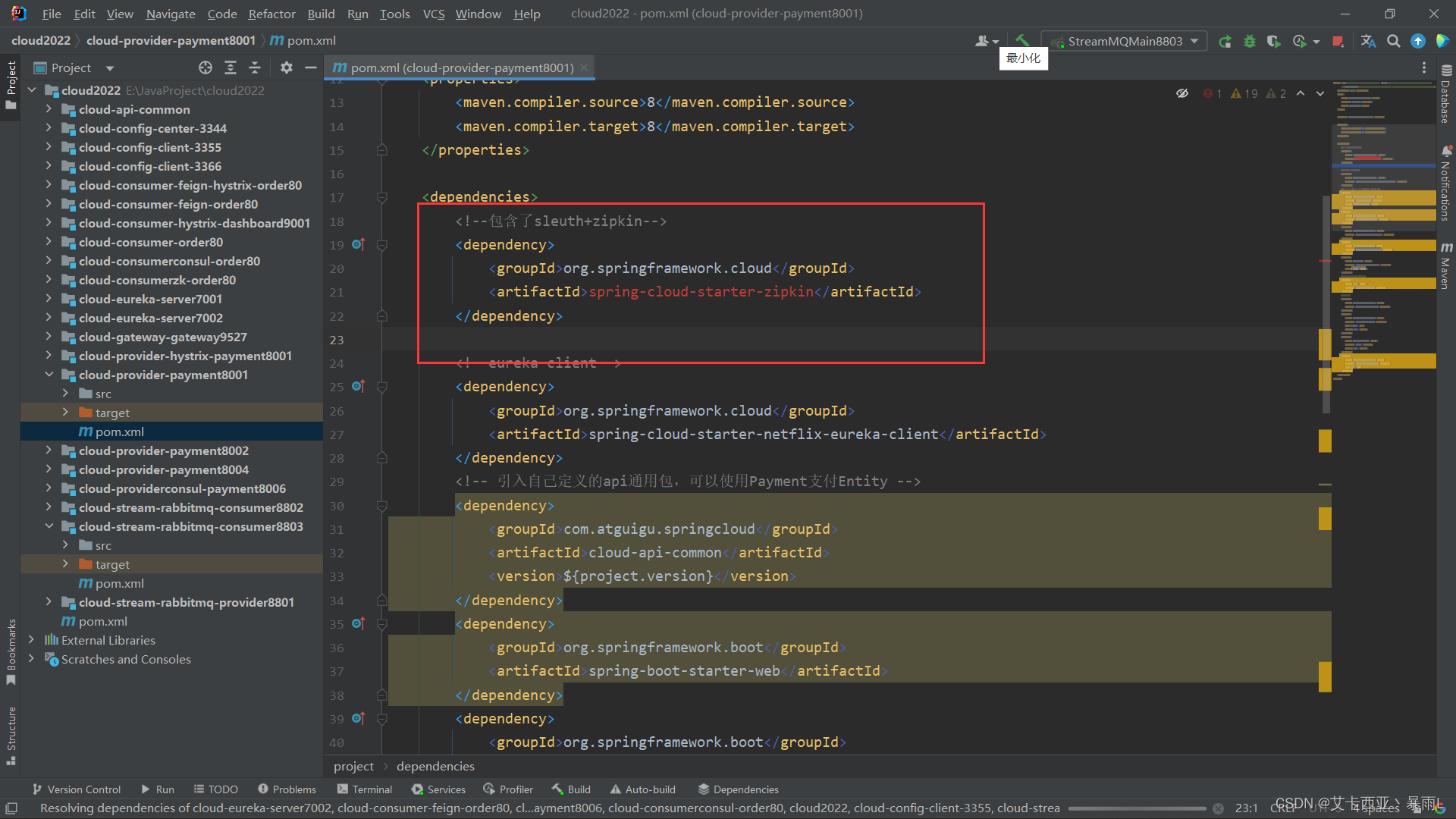This screenshot has width=1456, height=819.
Task: Open Search Everywhere magnifier icon
Action: (x=1393, y=42)
